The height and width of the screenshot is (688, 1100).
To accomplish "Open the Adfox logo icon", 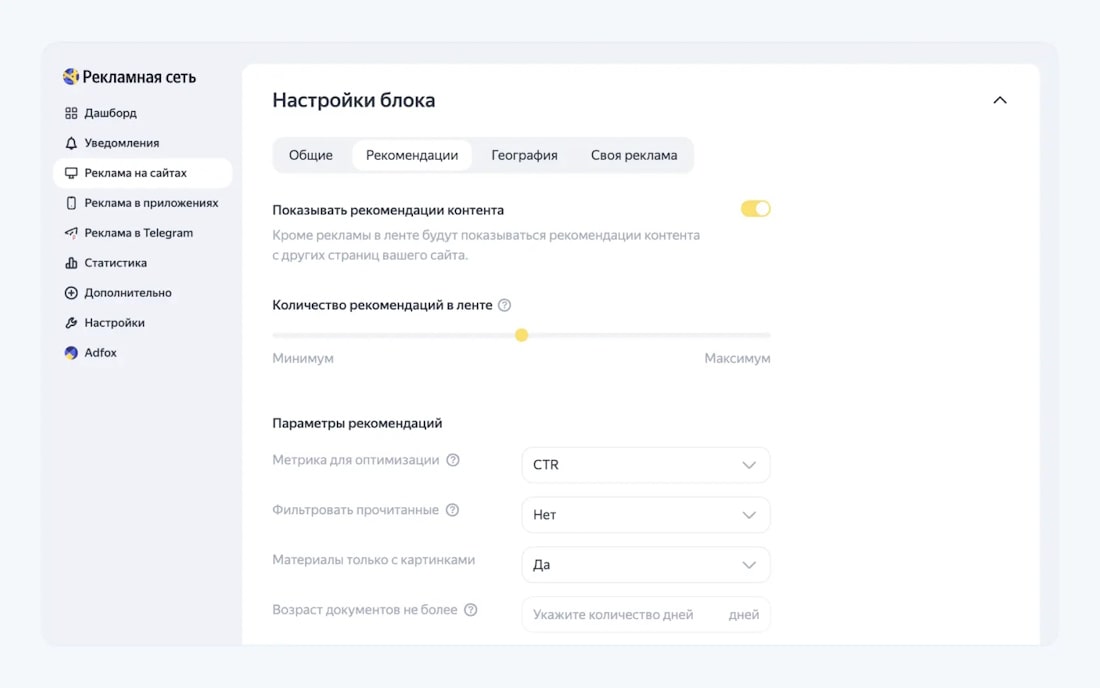I will [71, 353].
